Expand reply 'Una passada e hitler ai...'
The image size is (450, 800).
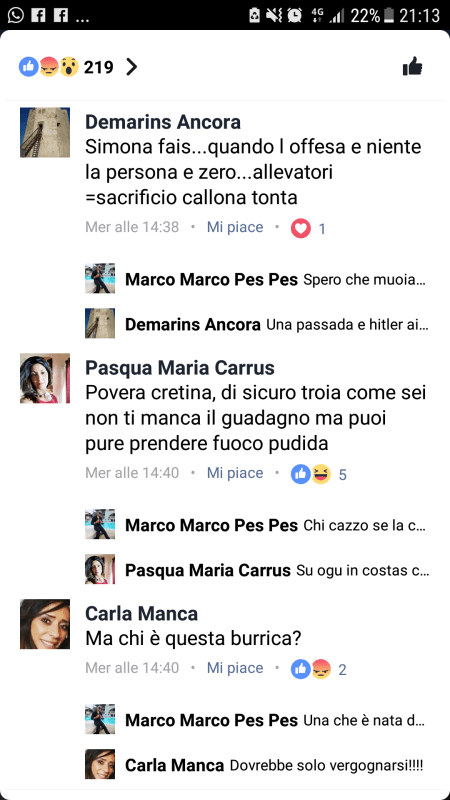pos(255,324)
